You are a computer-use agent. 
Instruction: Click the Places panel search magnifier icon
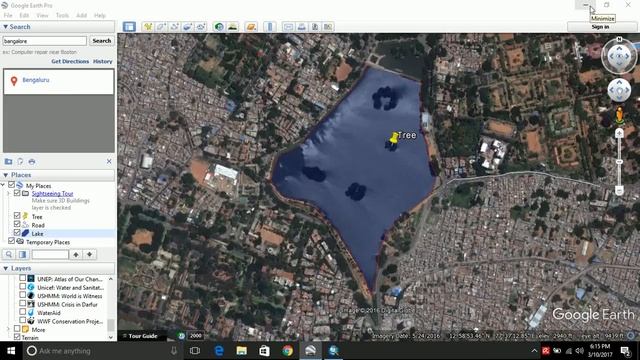click(9, 254)
